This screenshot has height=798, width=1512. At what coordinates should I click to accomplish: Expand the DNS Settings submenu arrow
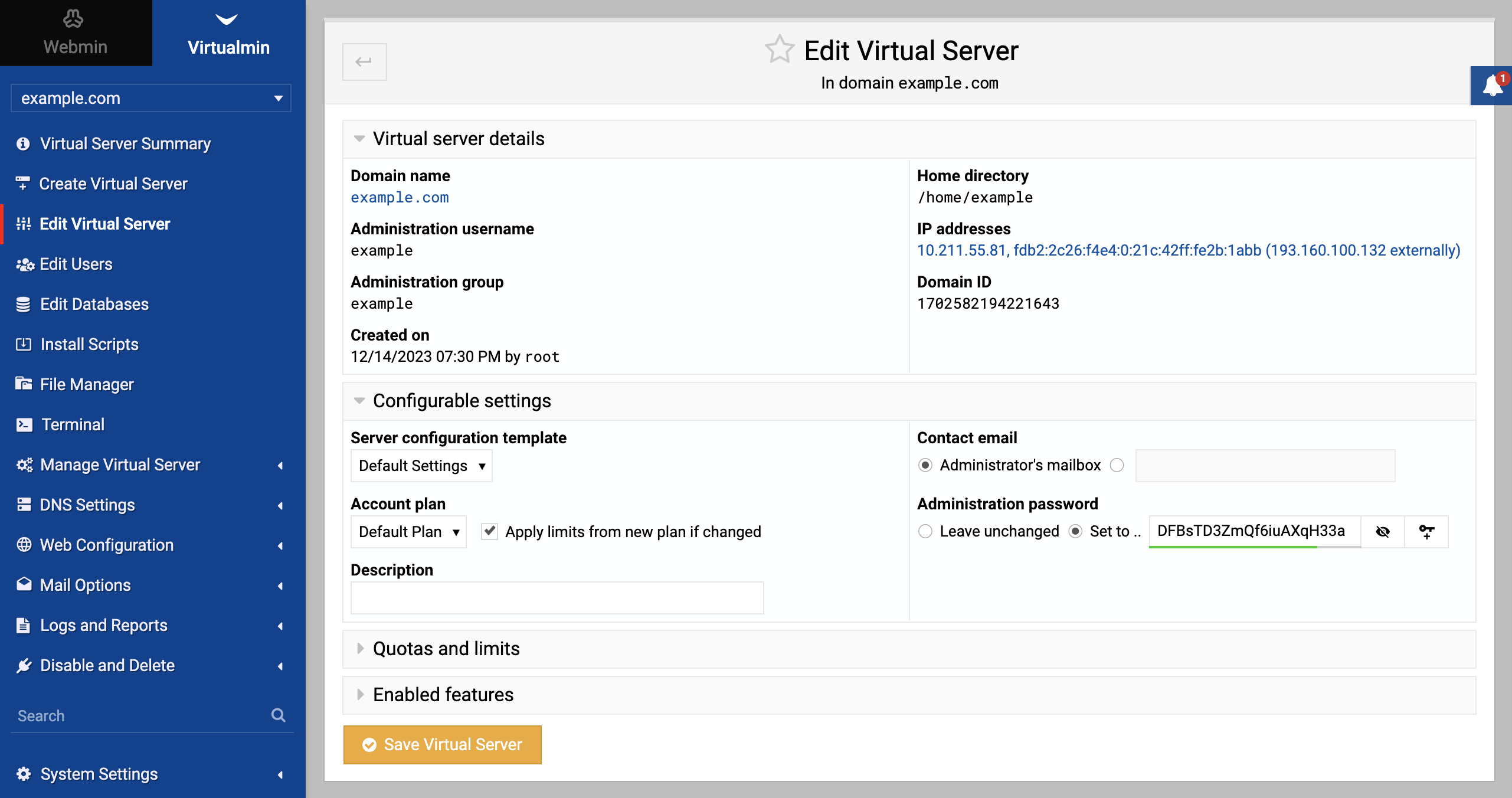(x=280, y=505)
